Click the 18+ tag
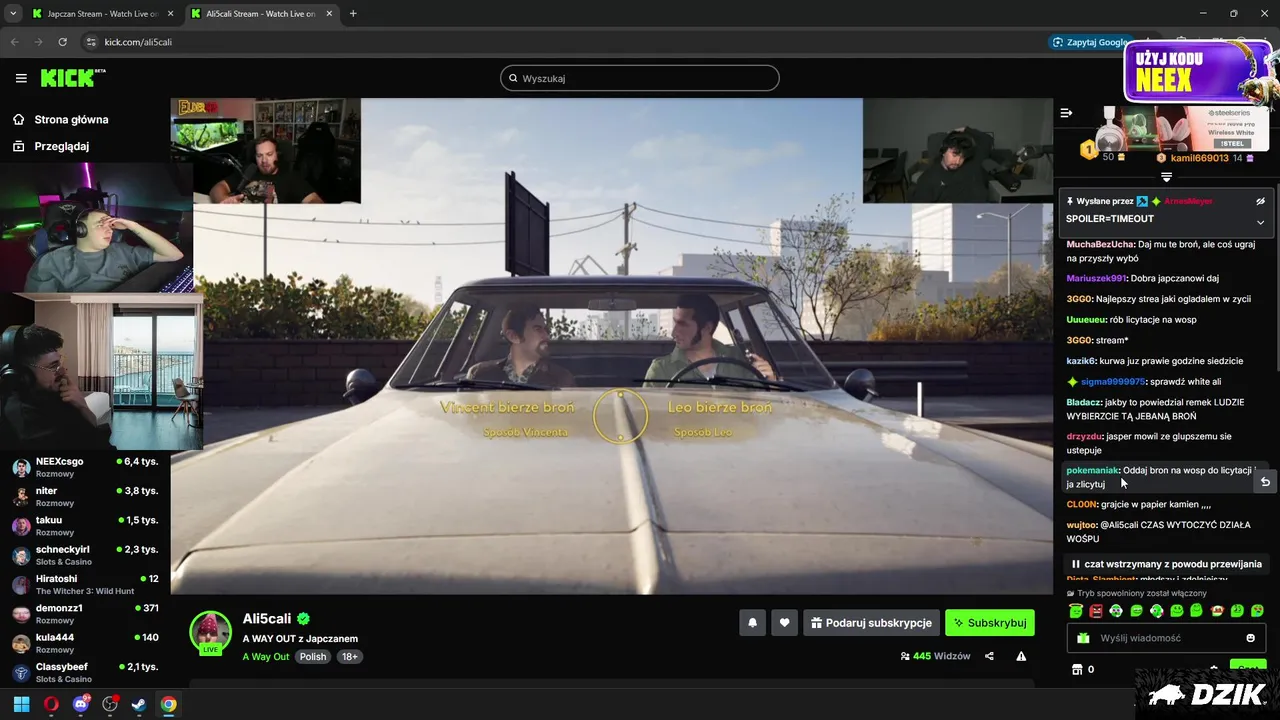Image resolution: width=1280 pixels, height=720 pixels. tap(350, 657)
